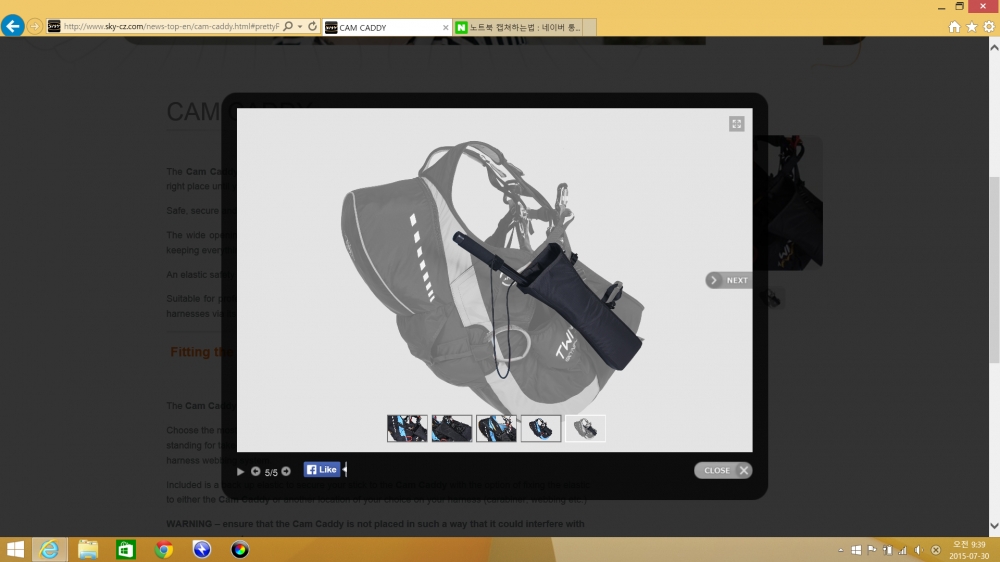Image resolution: width=1000 pixels, height=562 pixels.
Task: Open the browser Home icon
Action: tap(954, 27)
